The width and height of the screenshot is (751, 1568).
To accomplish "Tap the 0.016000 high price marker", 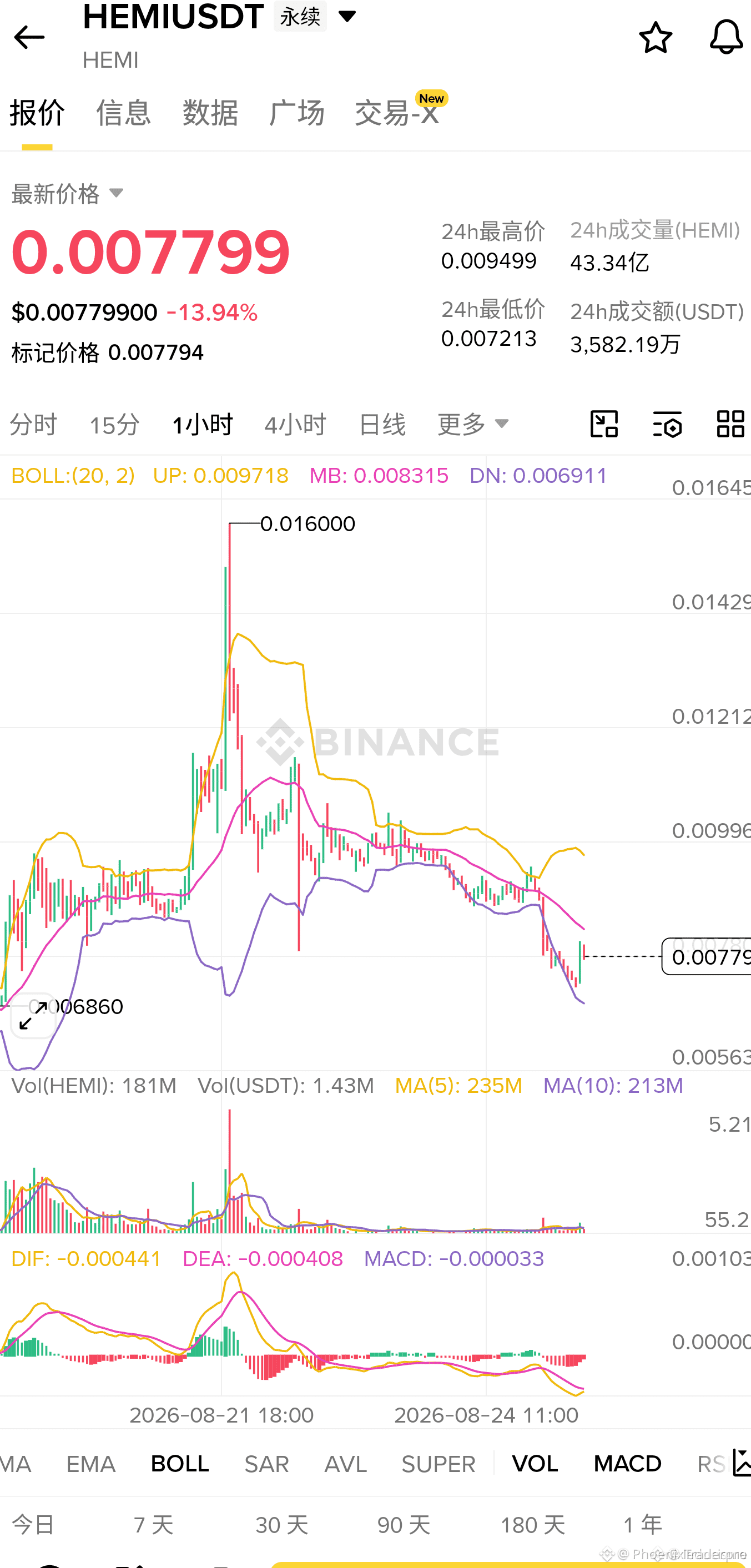I will (308, 523).
